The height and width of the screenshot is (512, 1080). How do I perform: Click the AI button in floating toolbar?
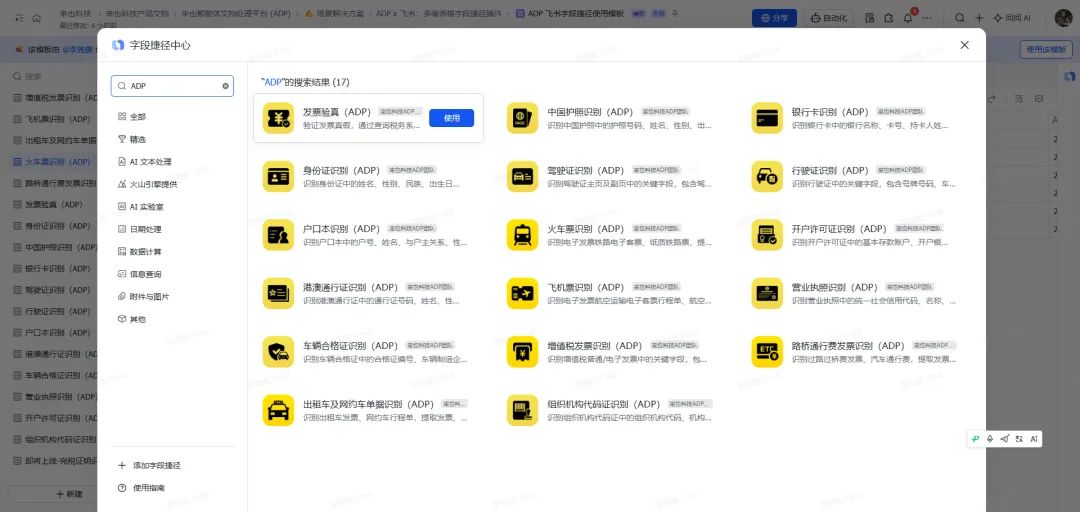click(1034, 439)
